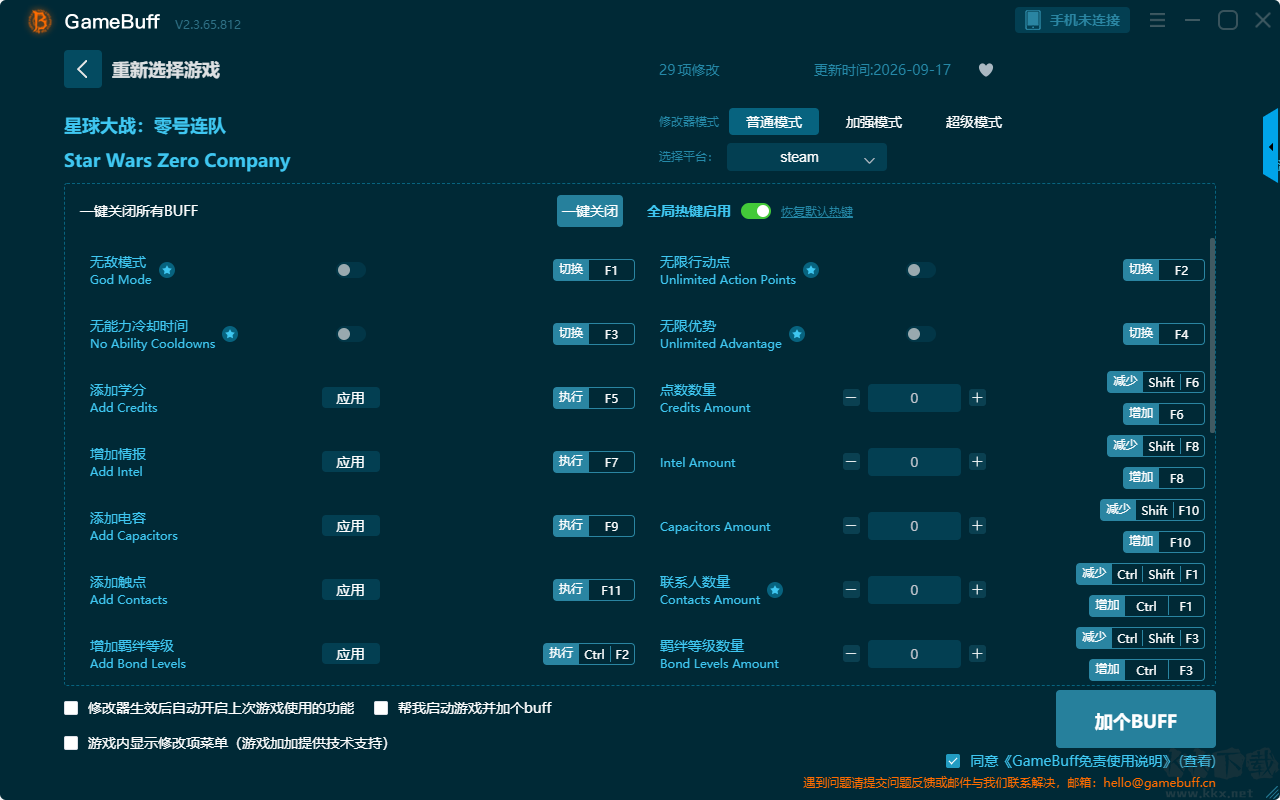Change the Add Contacts F11 hotkey

(x=594, y=590)
